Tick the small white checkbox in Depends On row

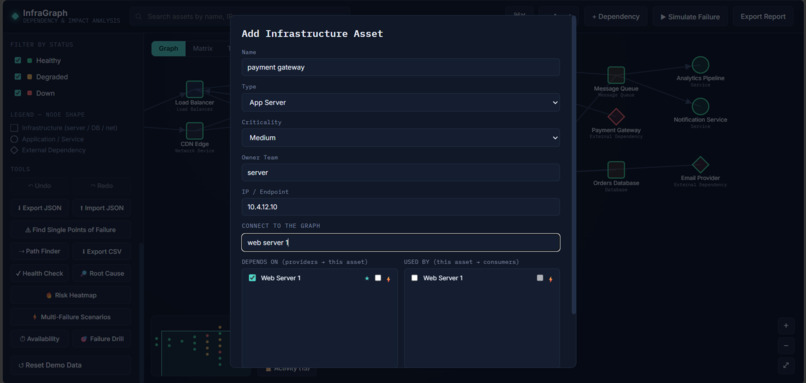click(x=378, y=278)
